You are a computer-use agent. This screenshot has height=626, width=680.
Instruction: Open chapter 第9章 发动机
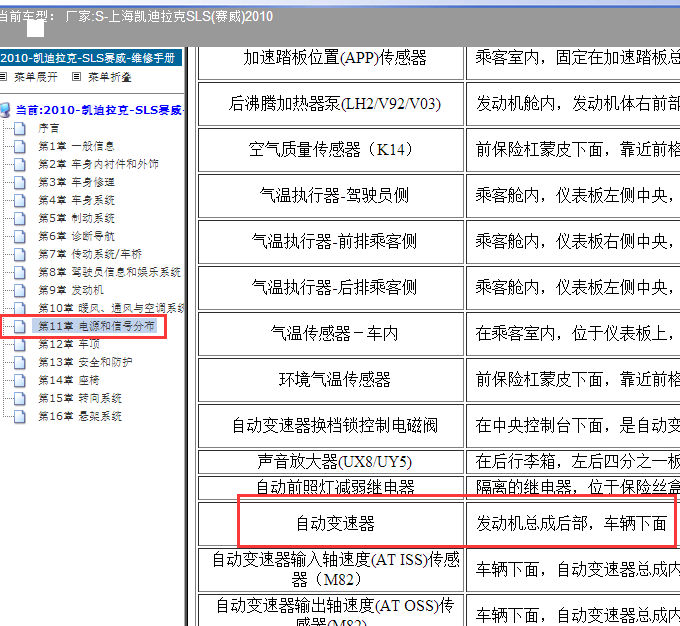coord(71,290)
